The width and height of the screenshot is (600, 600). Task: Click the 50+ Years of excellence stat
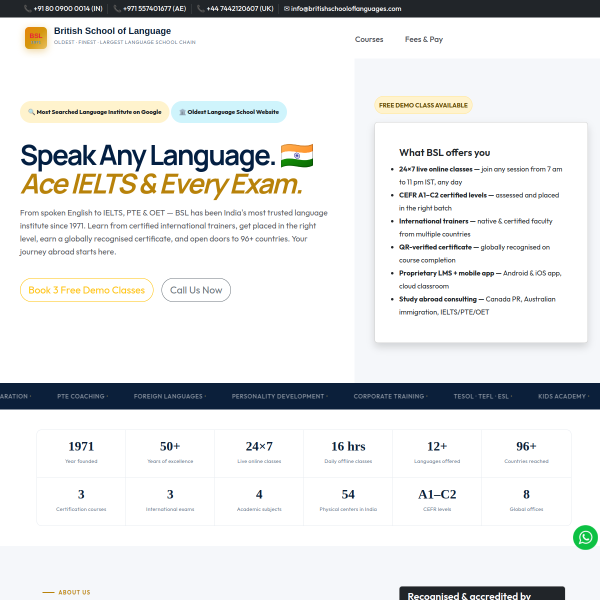click(170, 453)
